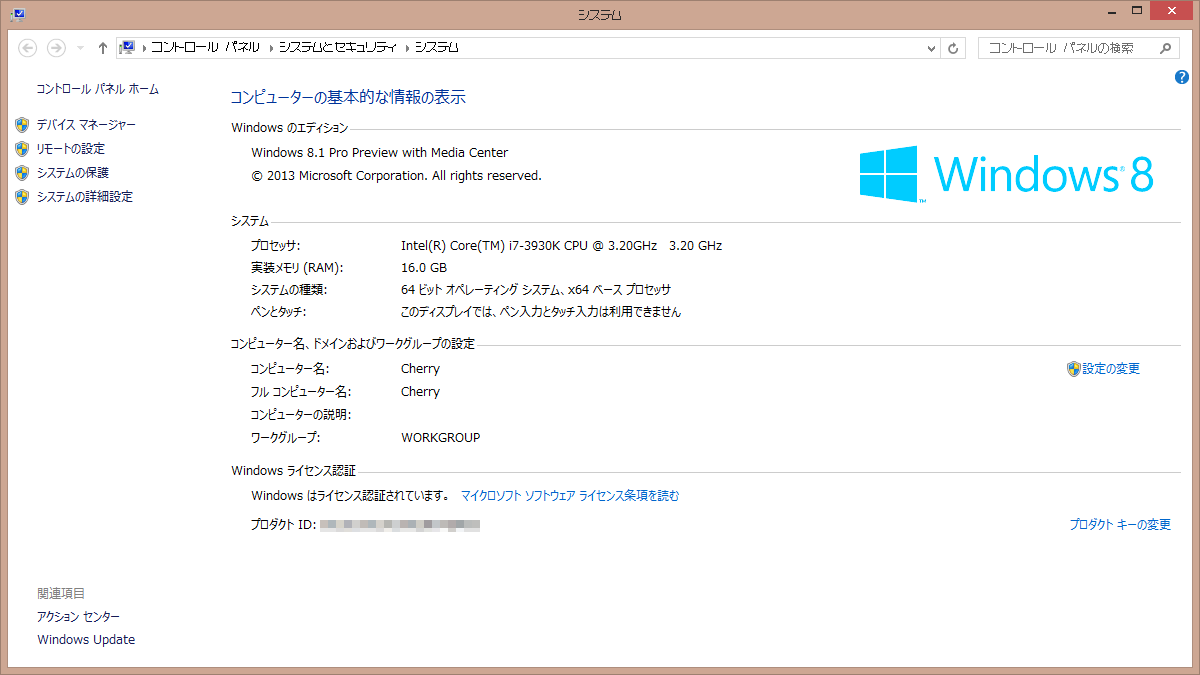The image size is (1200, 675).
Task: Maximize the システム window
Action: coord(1136,10)
